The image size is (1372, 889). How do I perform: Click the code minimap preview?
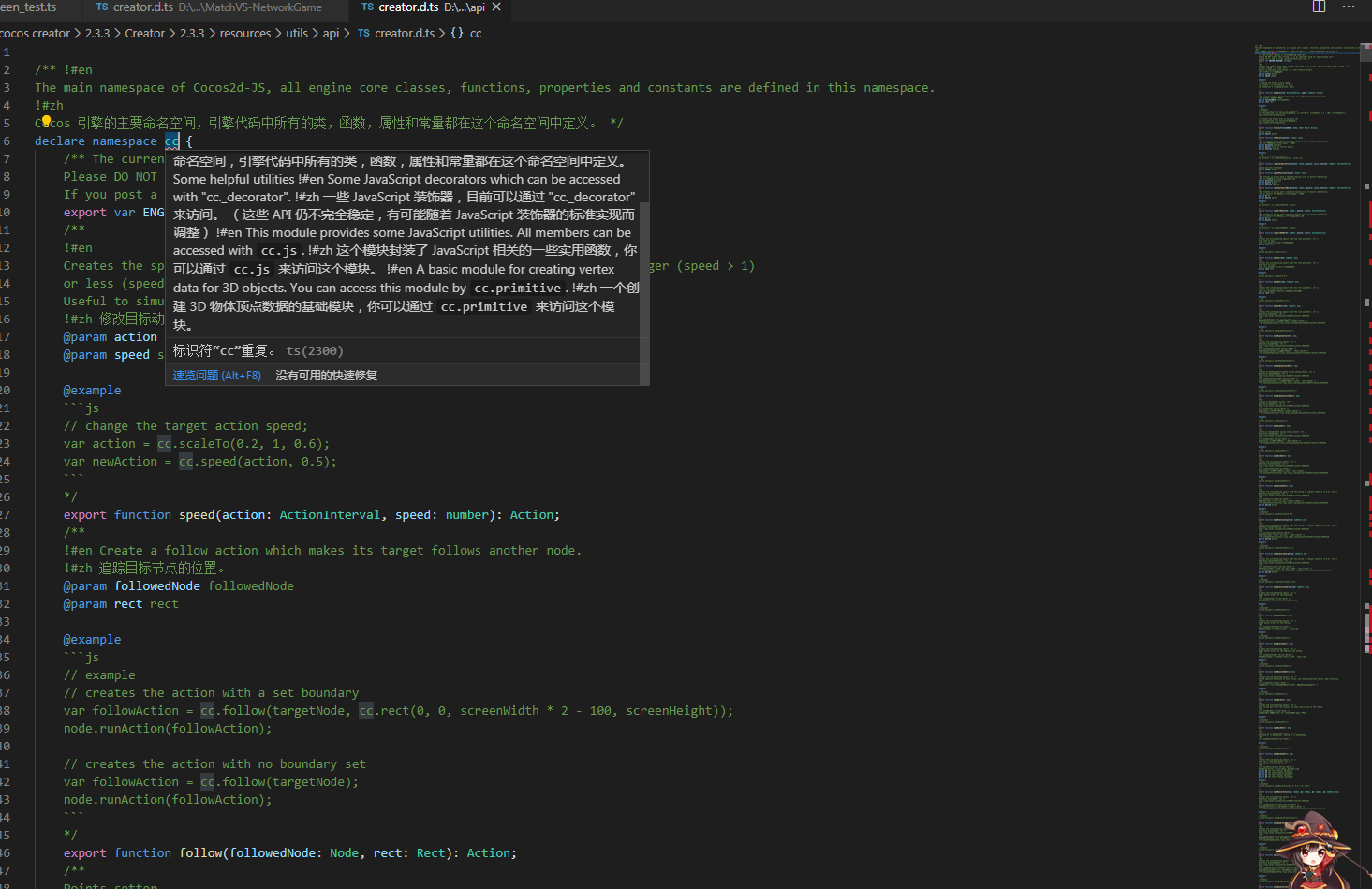click(x=1306, y=468)
